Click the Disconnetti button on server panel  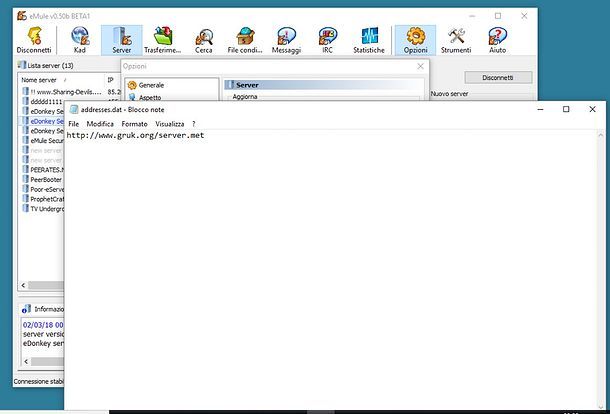click(498, 77)
